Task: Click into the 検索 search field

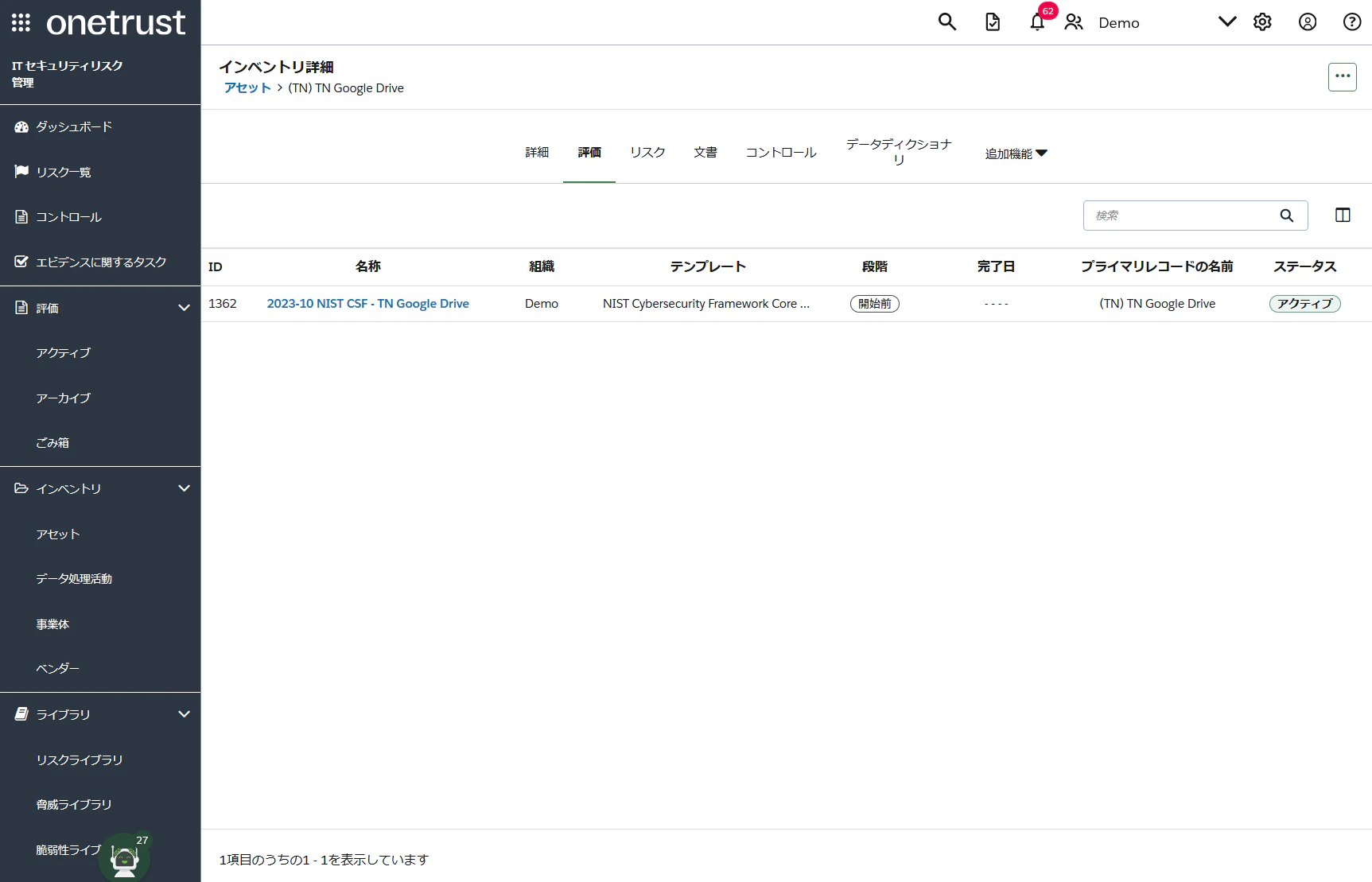Action: coord(1195,216)
